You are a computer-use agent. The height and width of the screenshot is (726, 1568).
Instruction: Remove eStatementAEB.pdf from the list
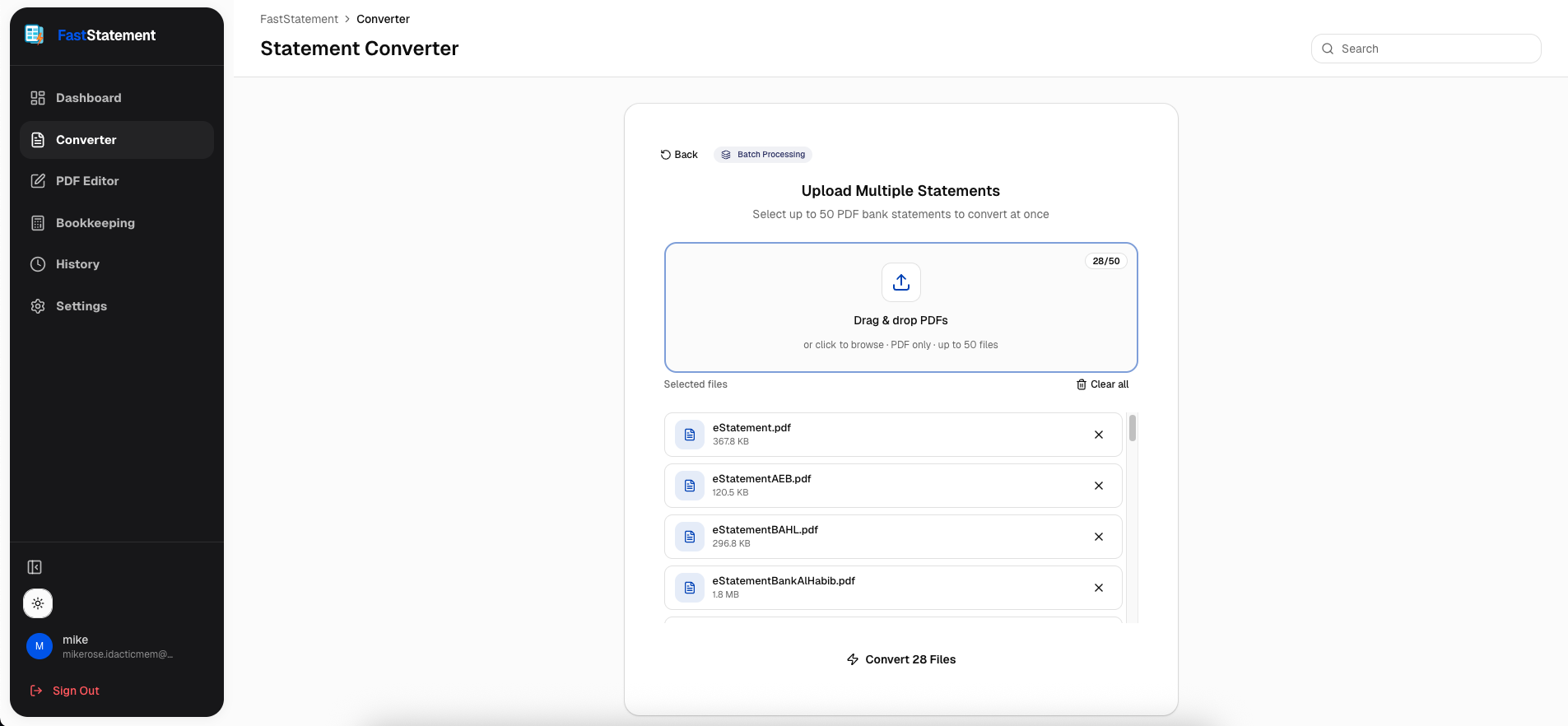point(1098,486)
